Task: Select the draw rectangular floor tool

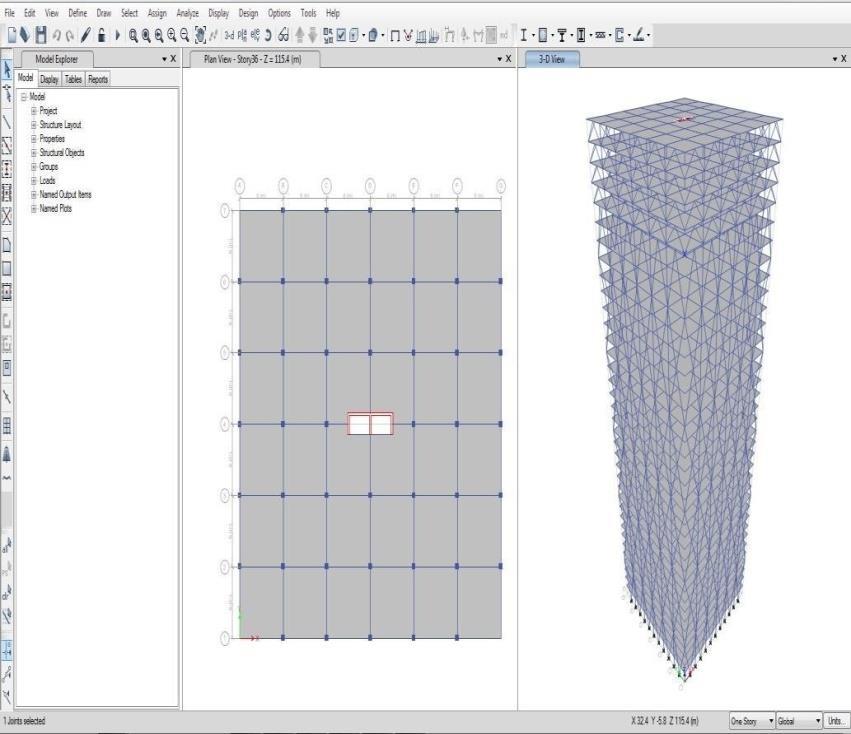Action: 7,268
